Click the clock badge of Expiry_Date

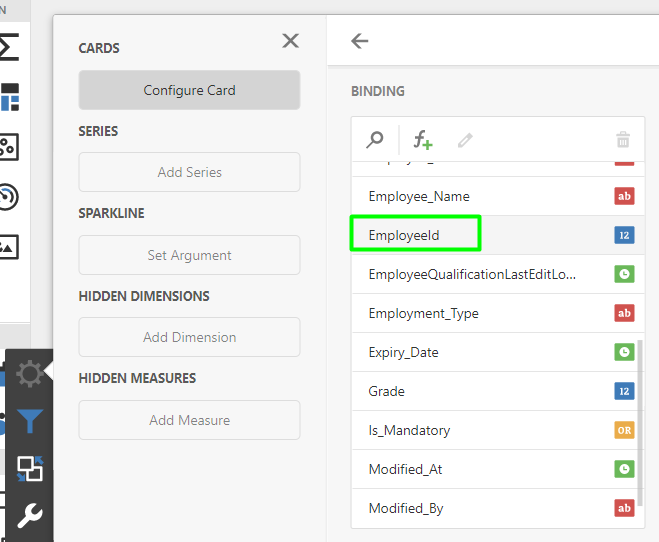click(624, 352)
